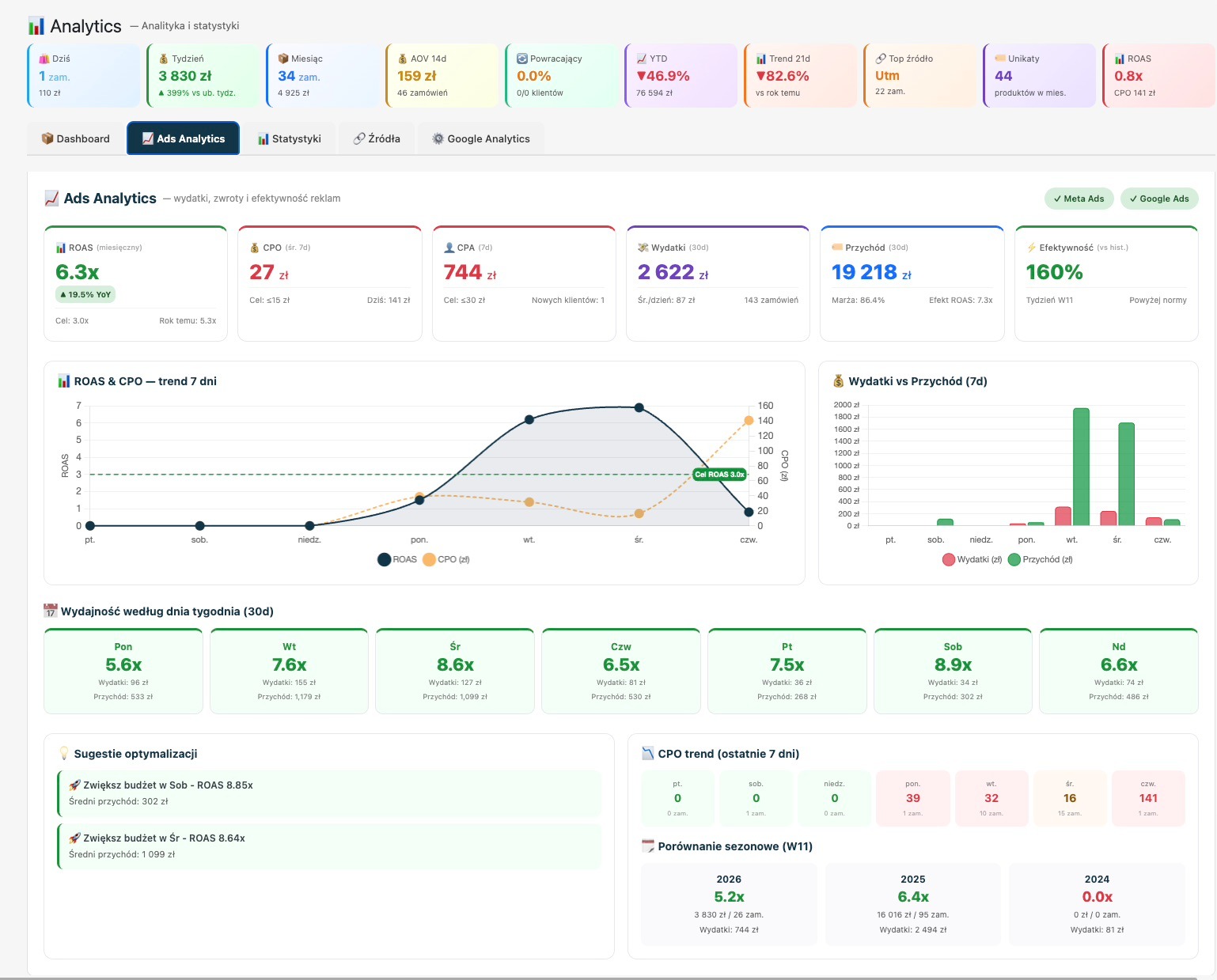Click the Analytics bar chart logo icon
Screen dimensions: 1217x980
point(36,26)
